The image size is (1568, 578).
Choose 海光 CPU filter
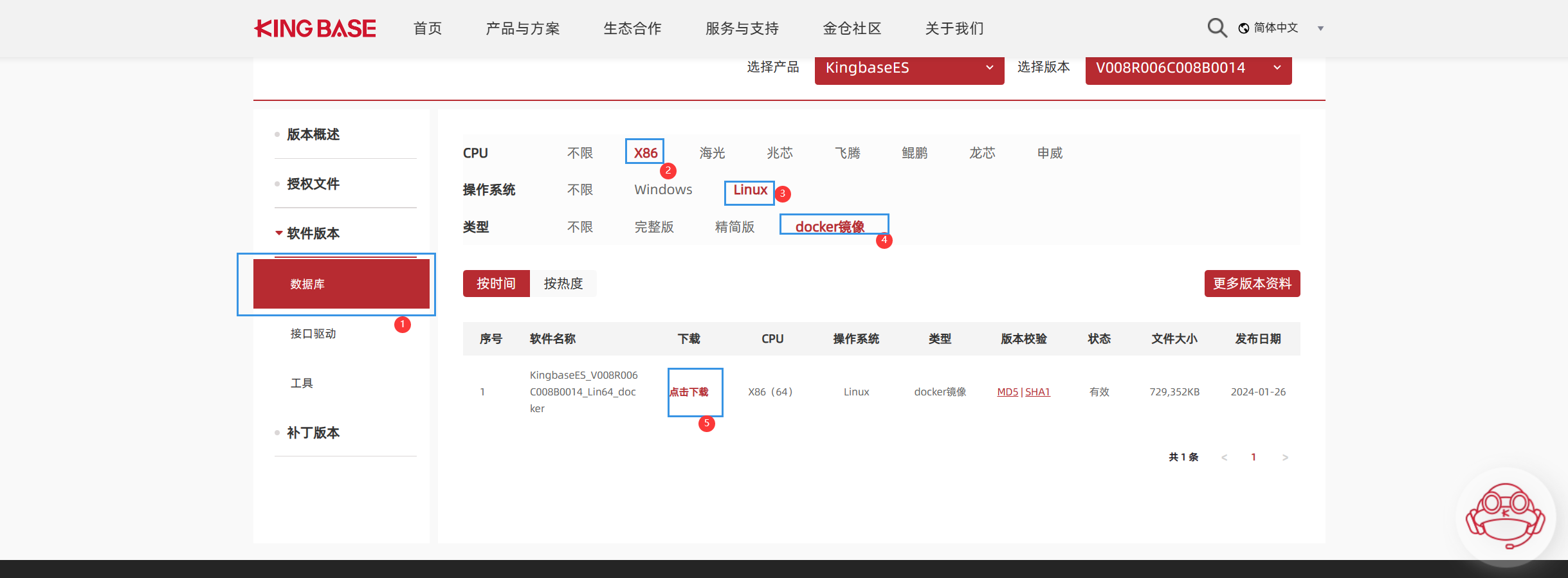coord(712,153)
